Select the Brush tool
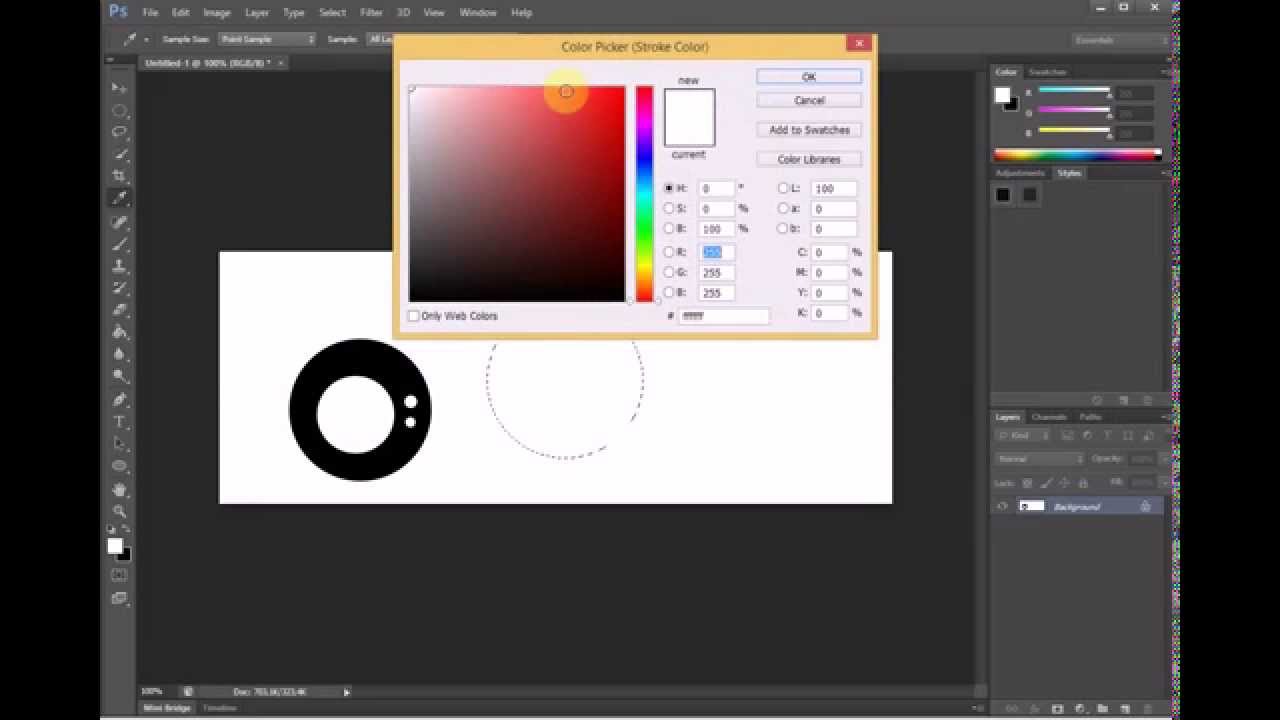 [x=119, y=244]
